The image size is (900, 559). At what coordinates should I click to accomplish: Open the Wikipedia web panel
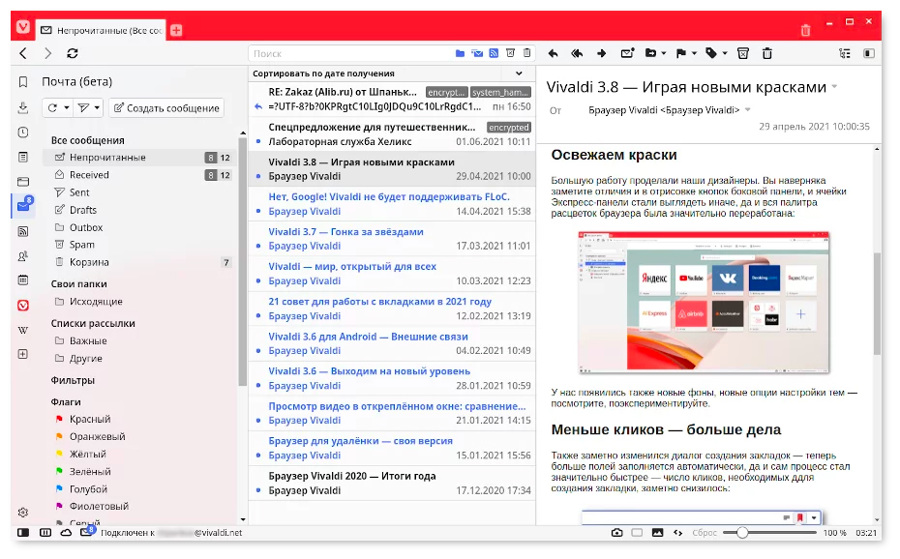point(23,330)
